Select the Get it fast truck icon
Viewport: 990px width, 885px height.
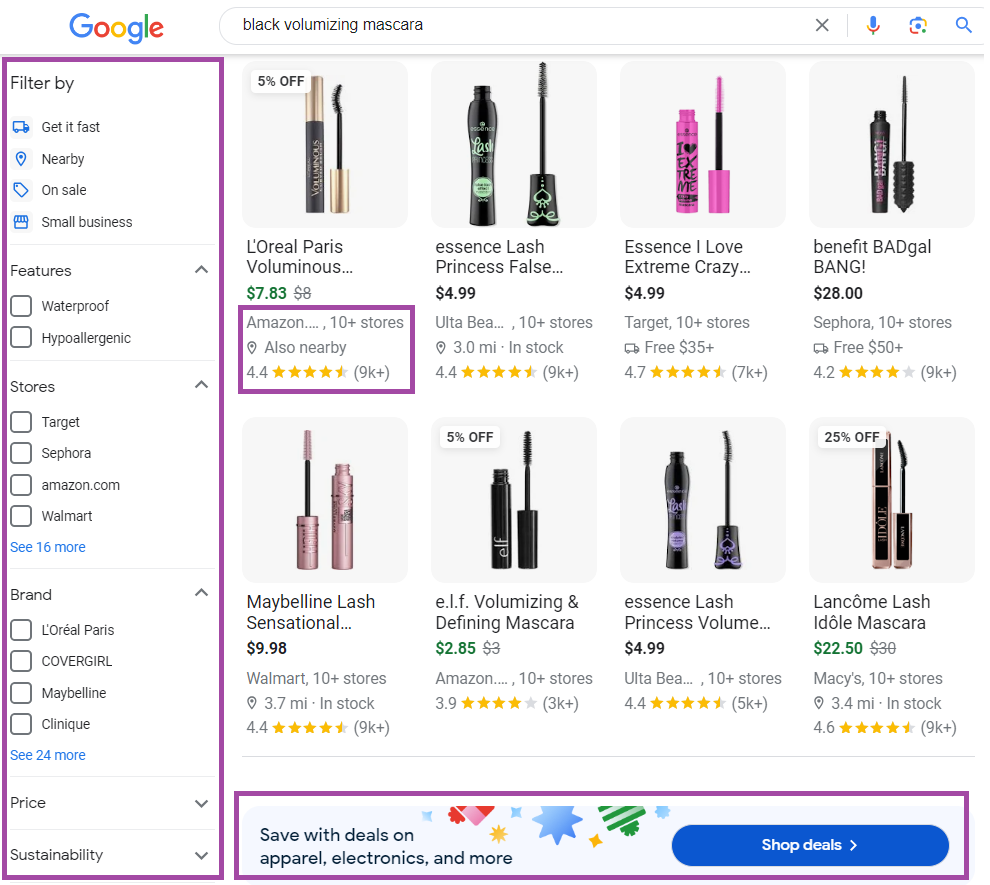[x=21, y=127]
